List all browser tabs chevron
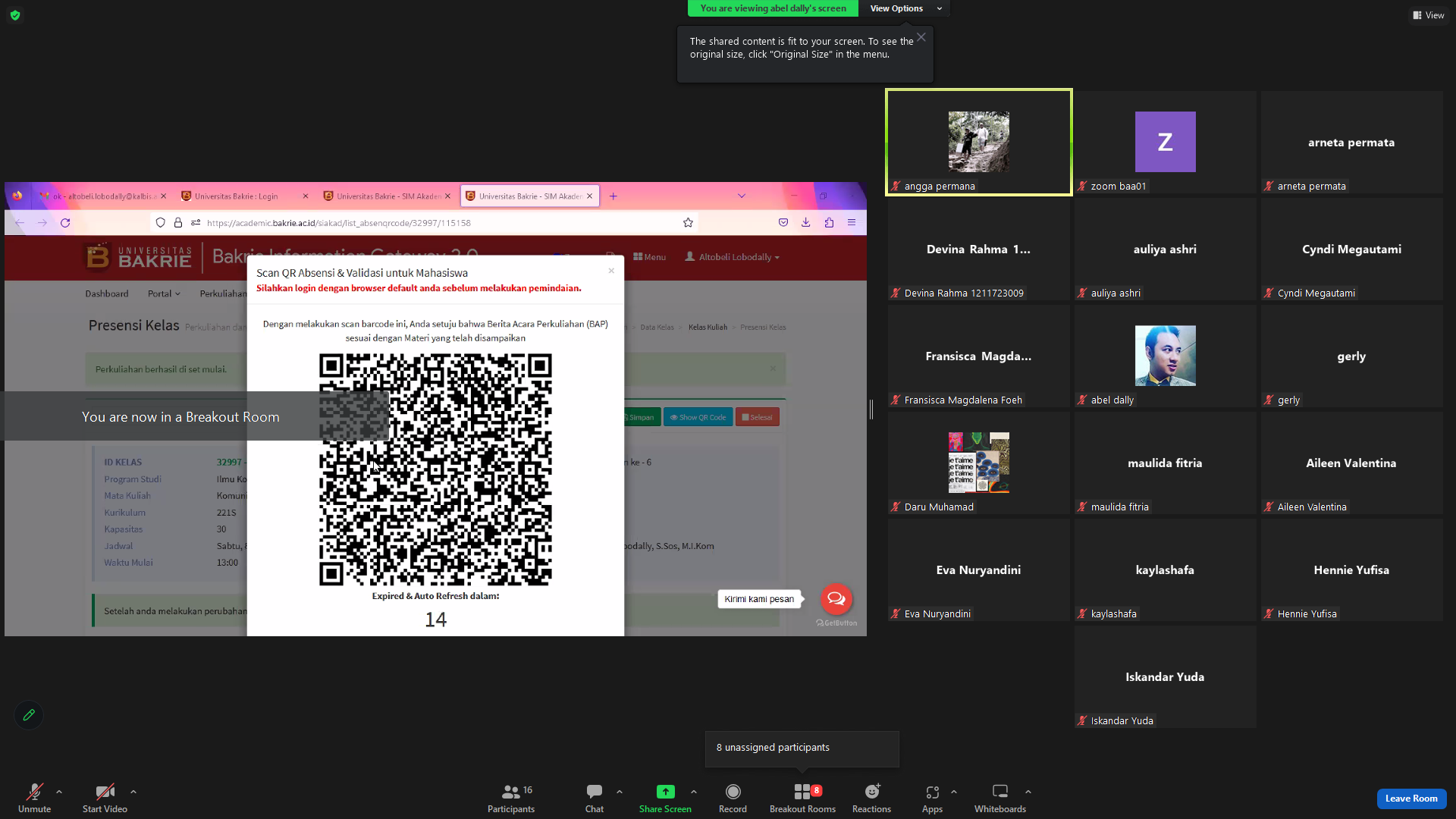The height and width of the screenshot is (819, 1456). click(741, 196)
